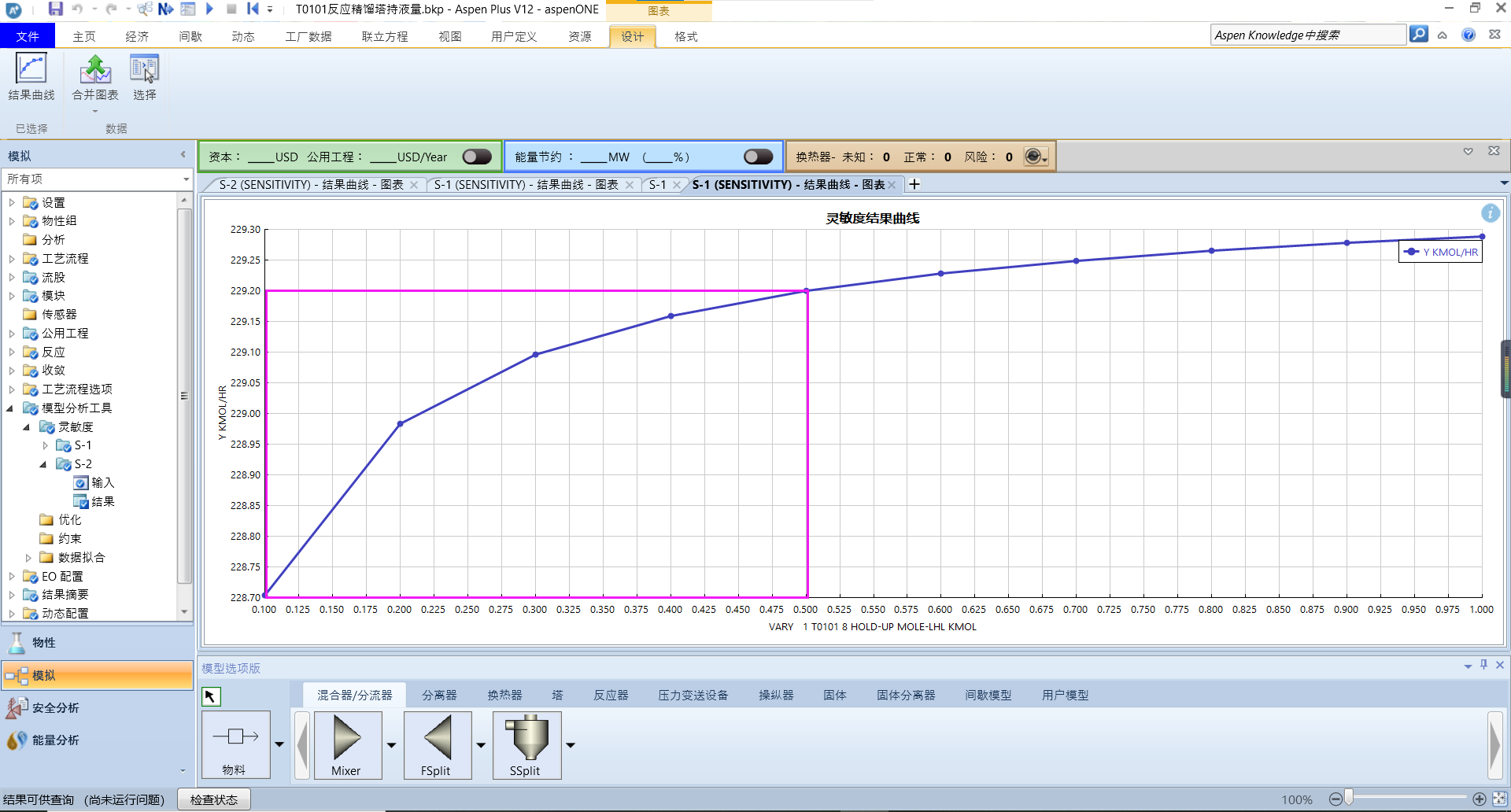Viewport: 1511px width, 812px height.
Task: Pick the SSplit block from model palette
Action: pyautogui.click(x=526, y=745)
